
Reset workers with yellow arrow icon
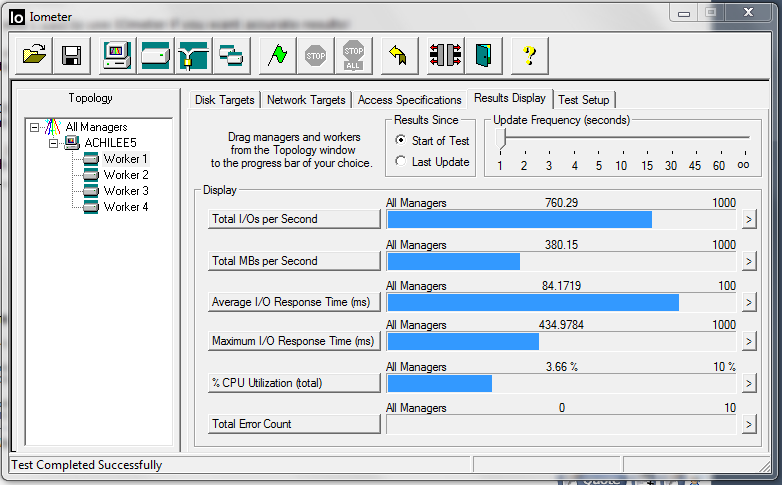[x=399, y=55]
